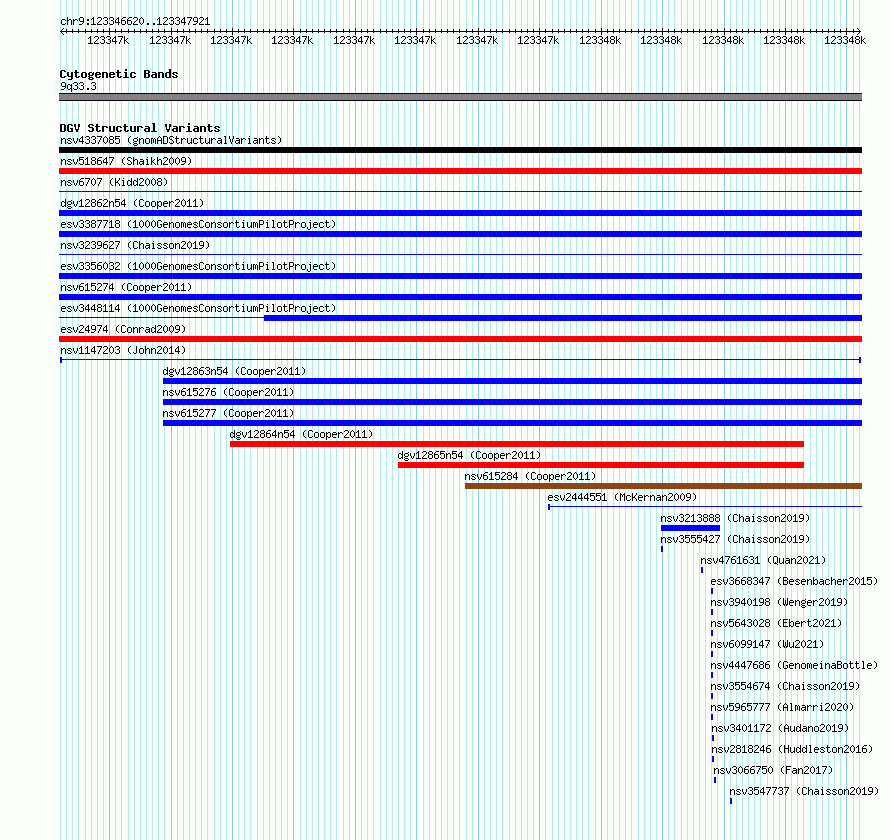
Task: Click the short blue nsv3213888 bar
Action: (690, 528)
